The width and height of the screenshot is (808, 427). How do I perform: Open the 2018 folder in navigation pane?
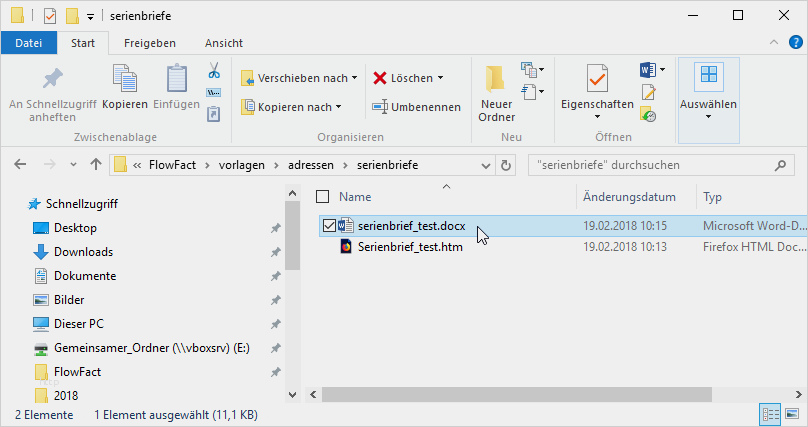pyautogui.click(x=66, y=396)
